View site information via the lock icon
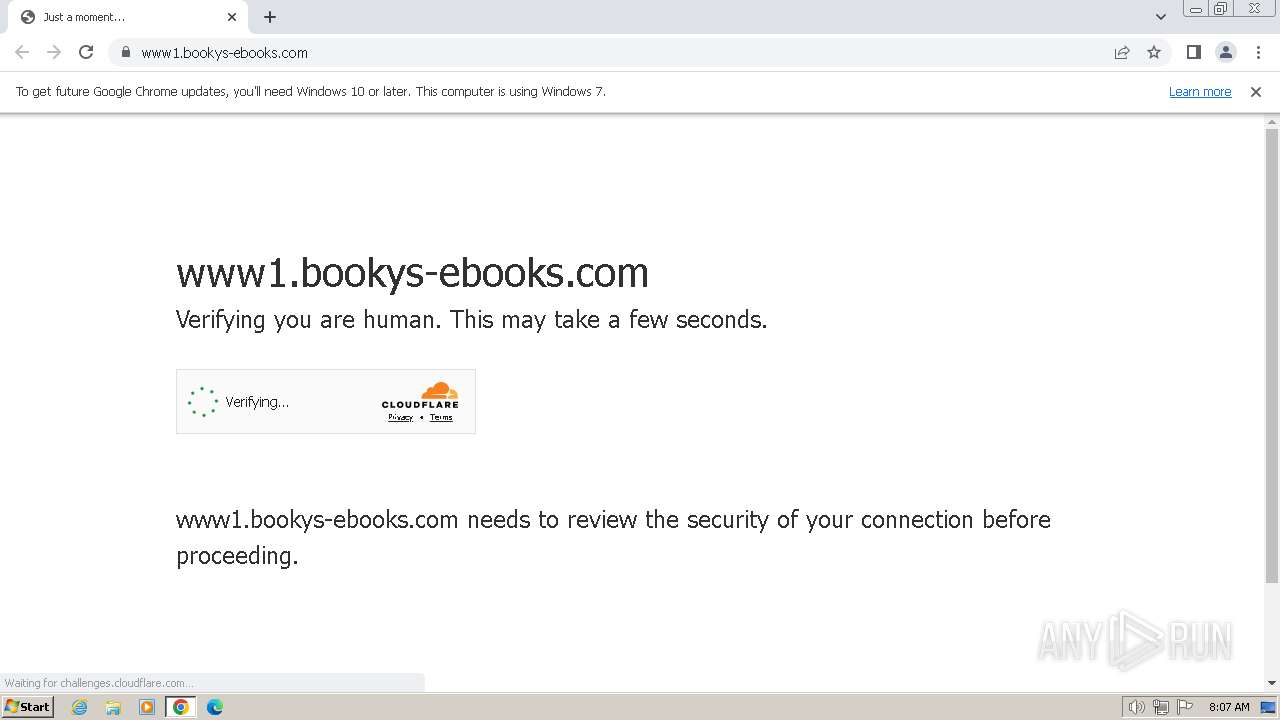This screenshot has width=1280, height=720. [x=125, y=52]
